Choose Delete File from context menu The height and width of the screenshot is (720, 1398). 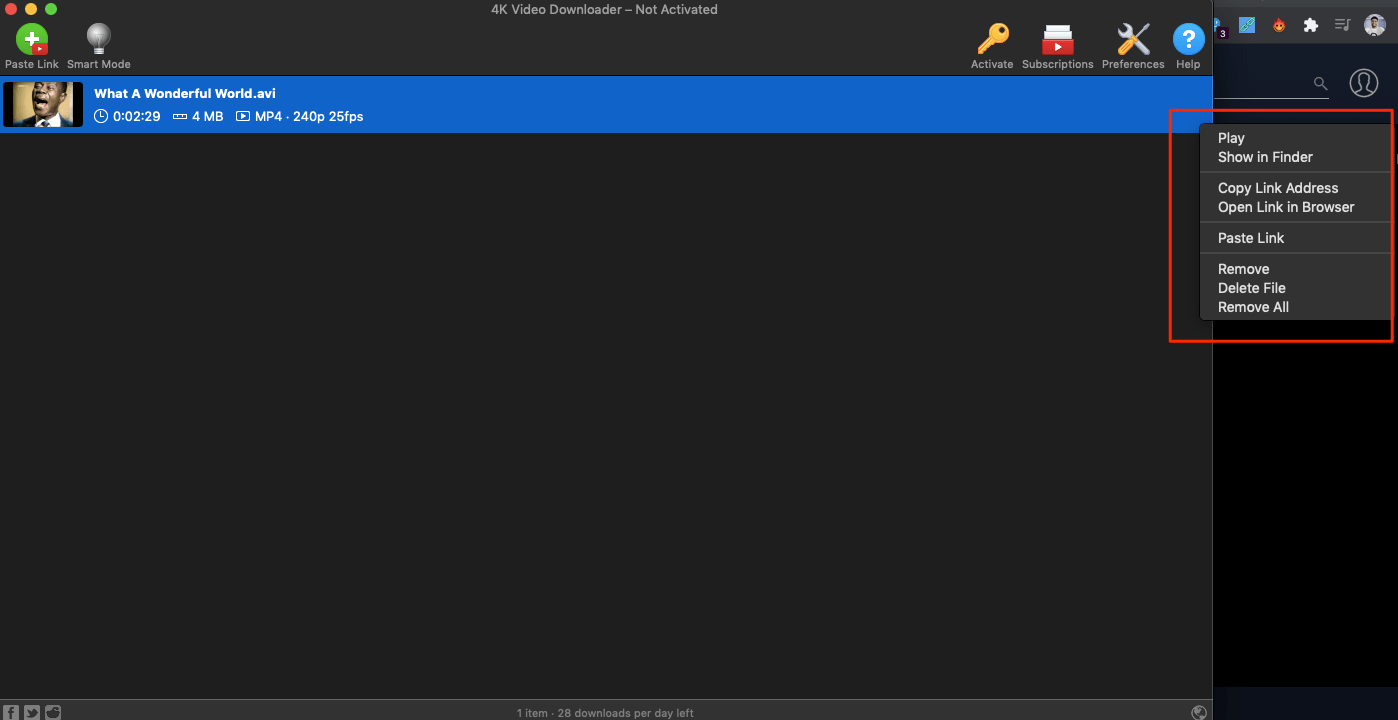(x=1251, y=288)
